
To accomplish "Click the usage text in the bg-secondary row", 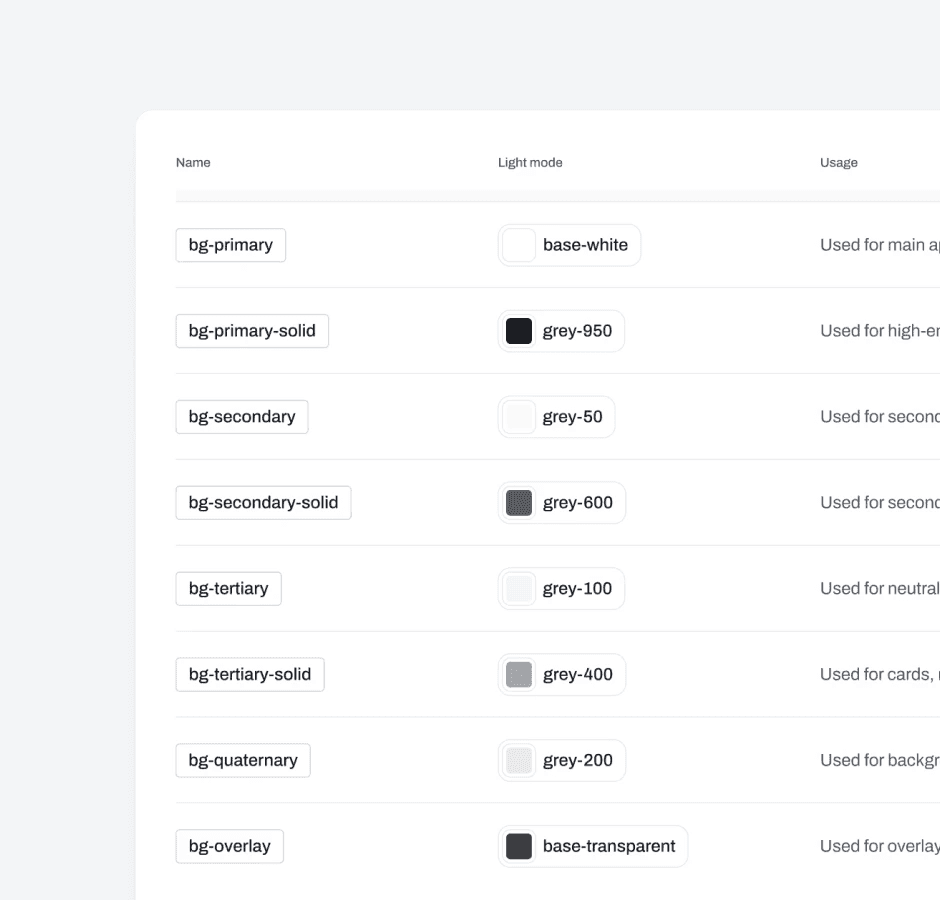I will 879,417.
